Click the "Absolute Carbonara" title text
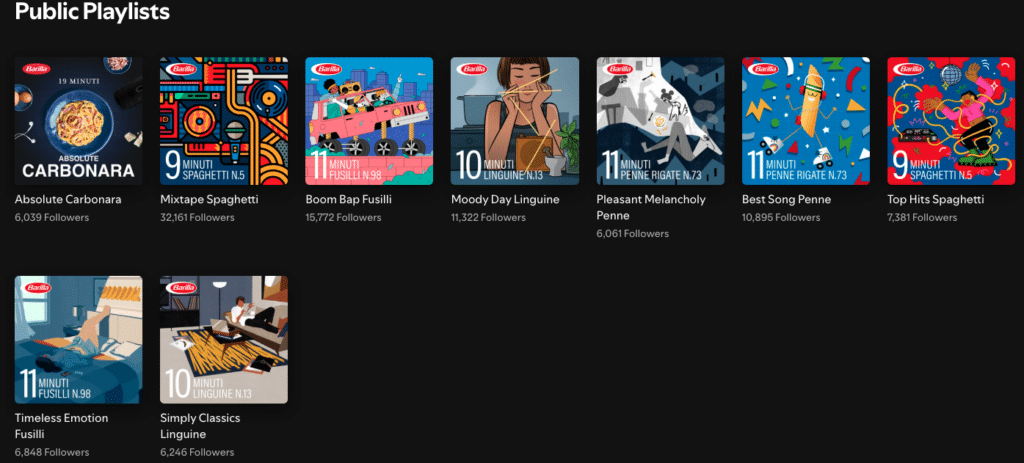The height and width of the screenshot is (463, 1024). pyautogui.click(x=68, y=199)
